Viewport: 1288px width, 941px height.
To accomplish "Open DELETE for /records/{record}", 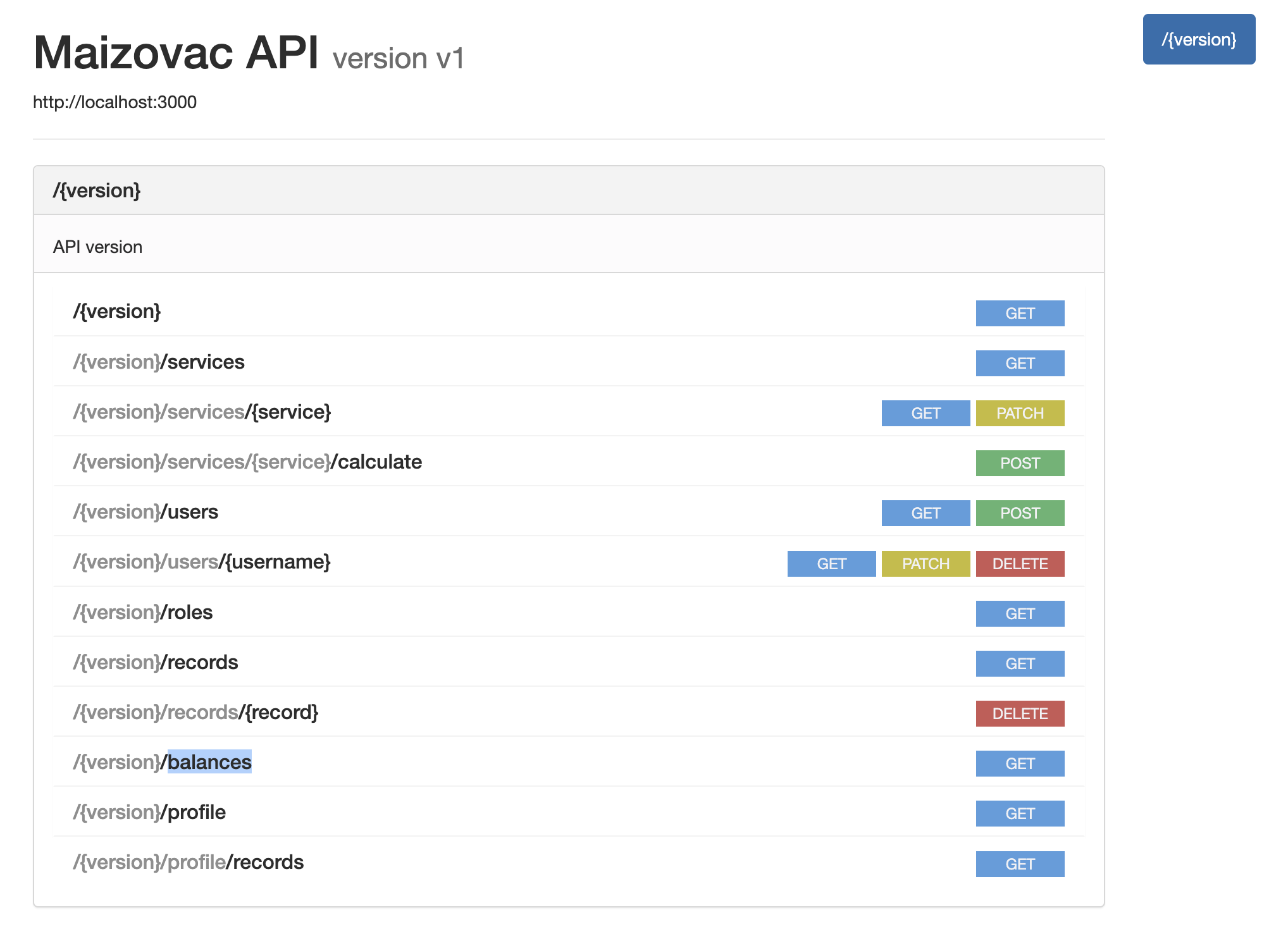I will point(1019,713).
